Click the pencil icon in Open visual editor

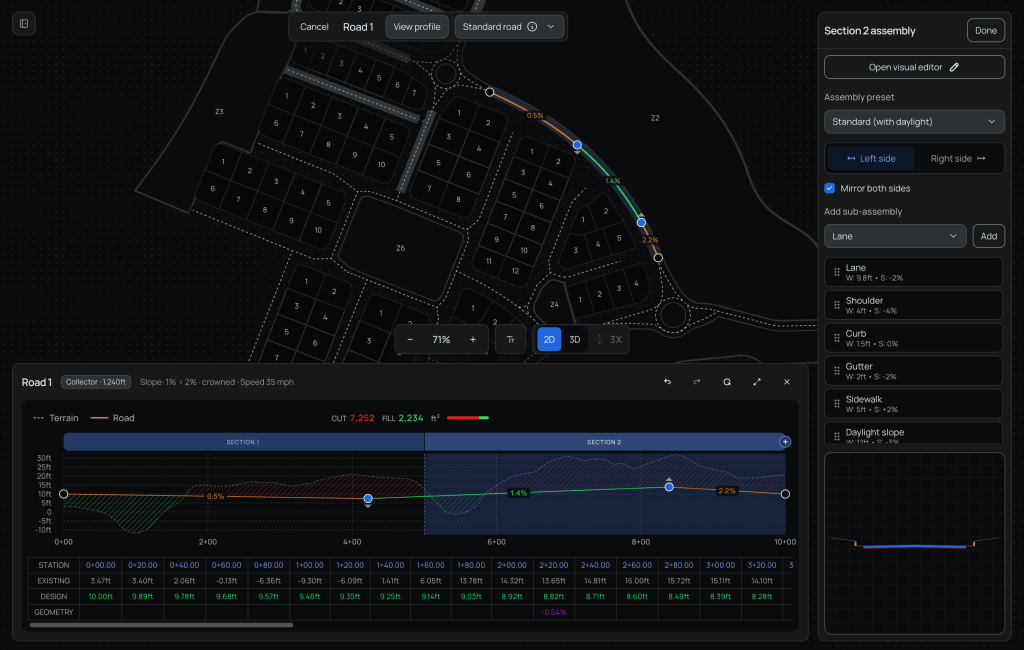[x=954, y=67]
